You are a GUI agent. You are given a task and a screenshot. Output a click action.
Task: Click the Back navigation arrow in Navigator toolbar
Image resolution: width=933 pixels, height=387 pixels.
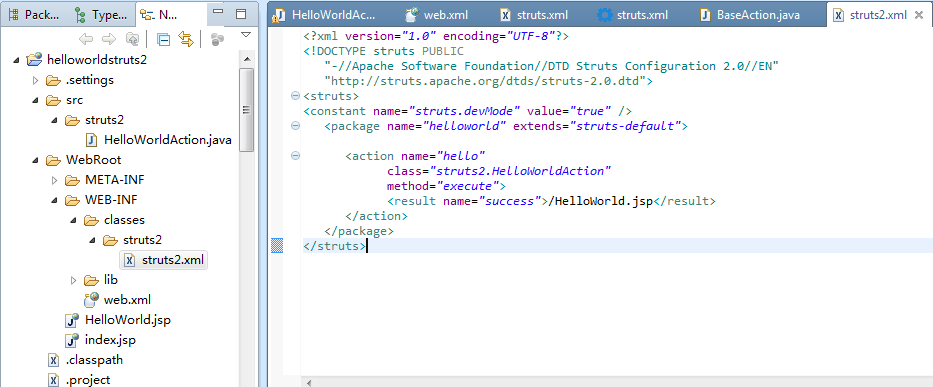point(86,39)
